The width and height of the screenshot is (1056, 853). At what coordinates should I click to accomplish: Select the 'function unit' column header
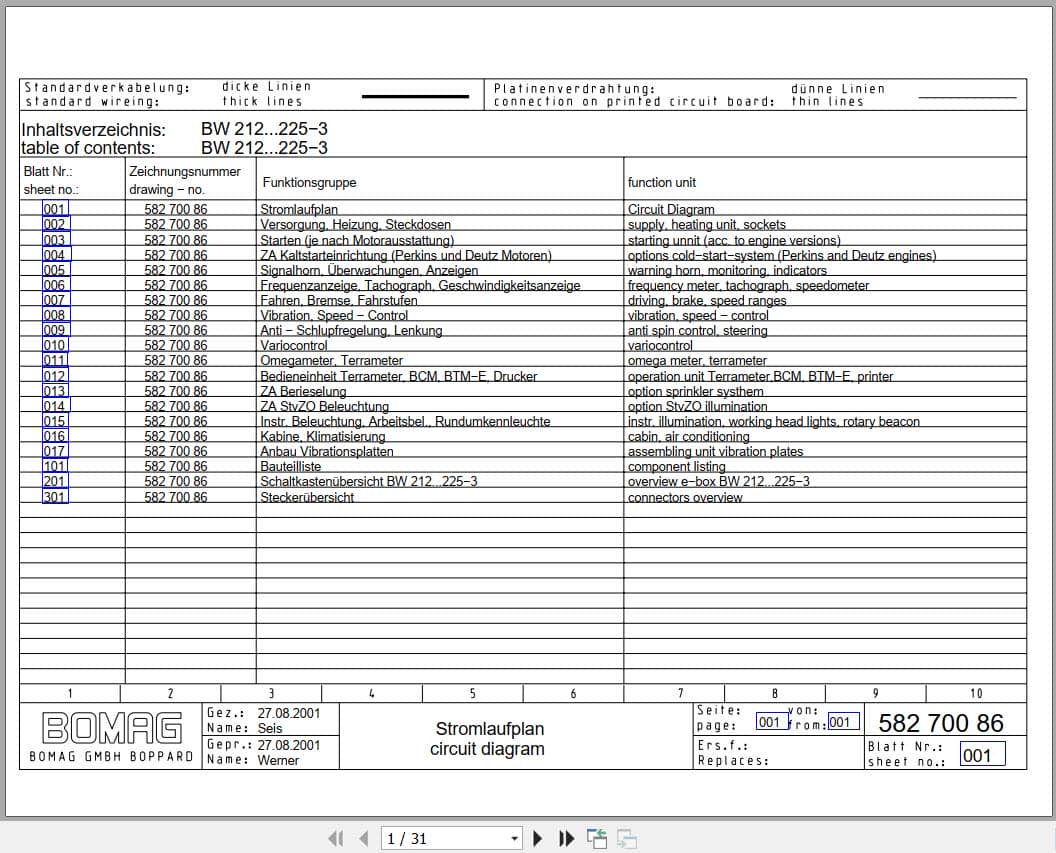(661, 182)
